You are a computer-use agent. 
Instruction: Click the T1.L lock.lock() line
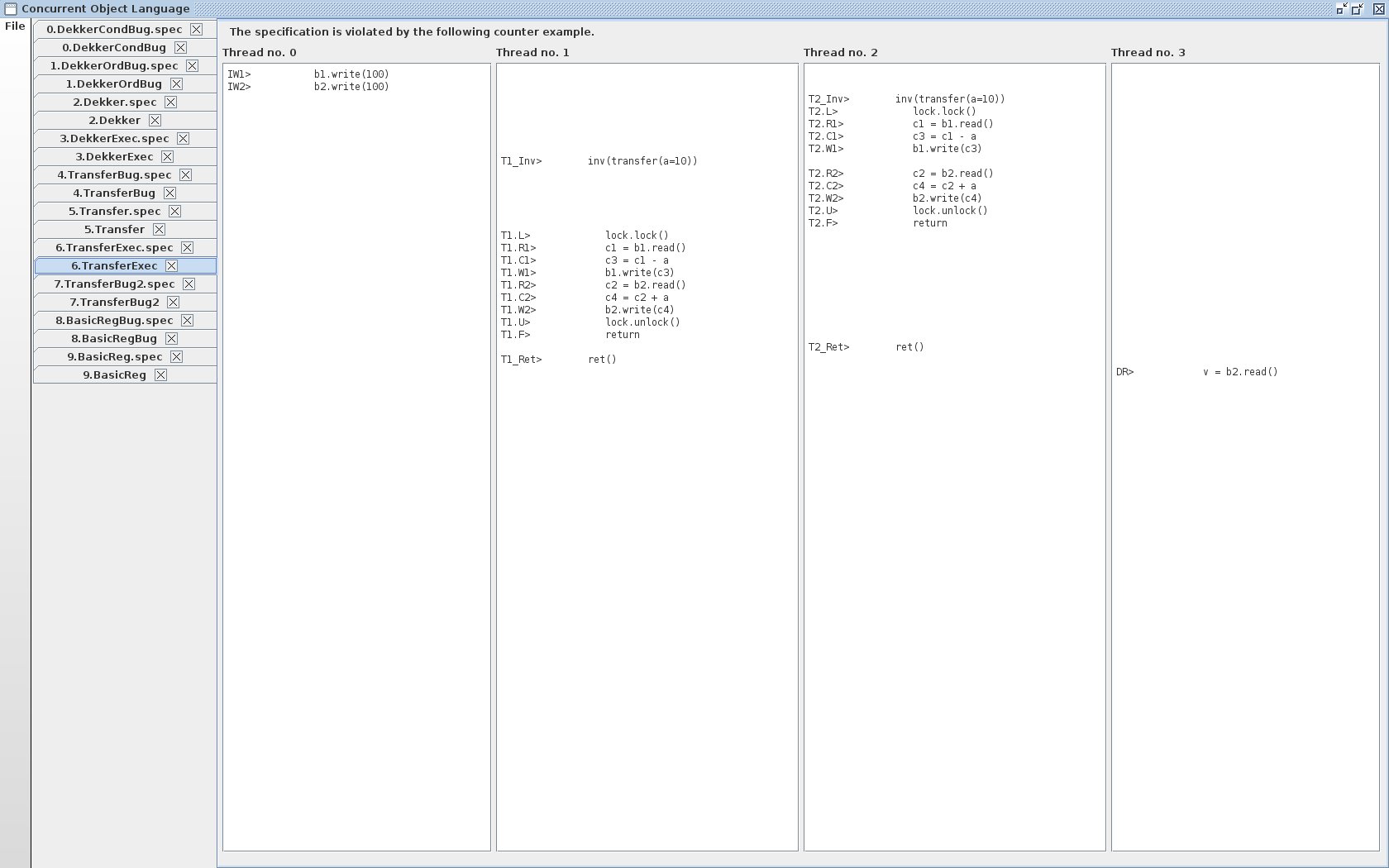pos(585,236)
